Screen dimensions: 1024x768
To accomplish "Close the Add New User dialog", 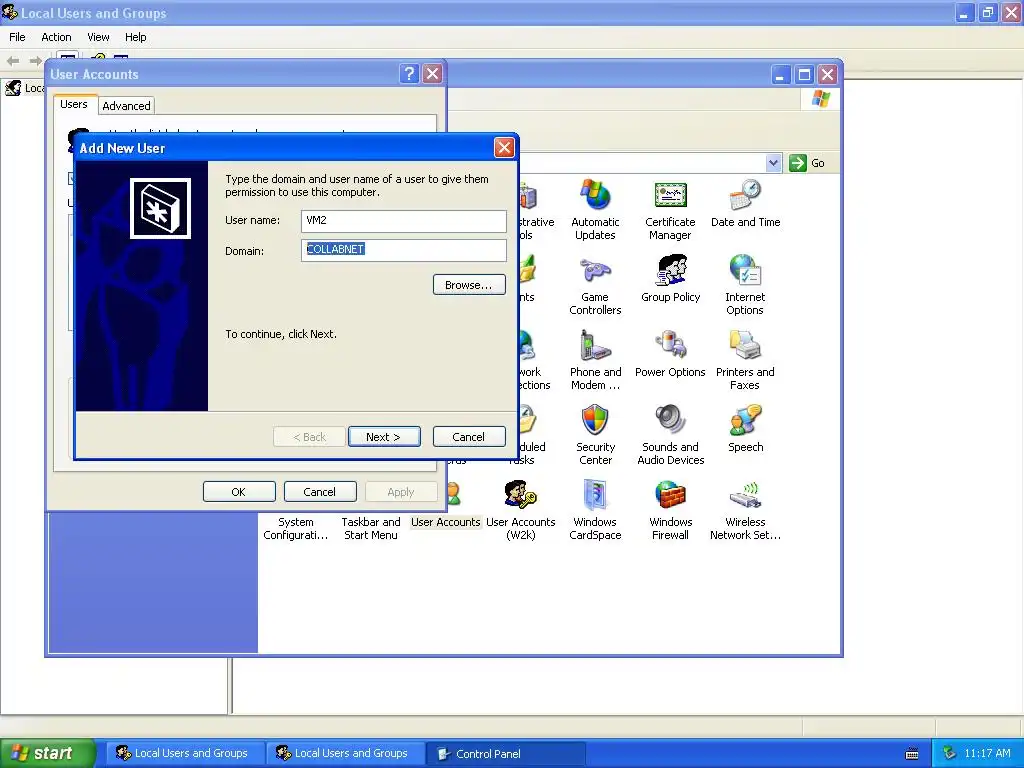I will point(504,148).
